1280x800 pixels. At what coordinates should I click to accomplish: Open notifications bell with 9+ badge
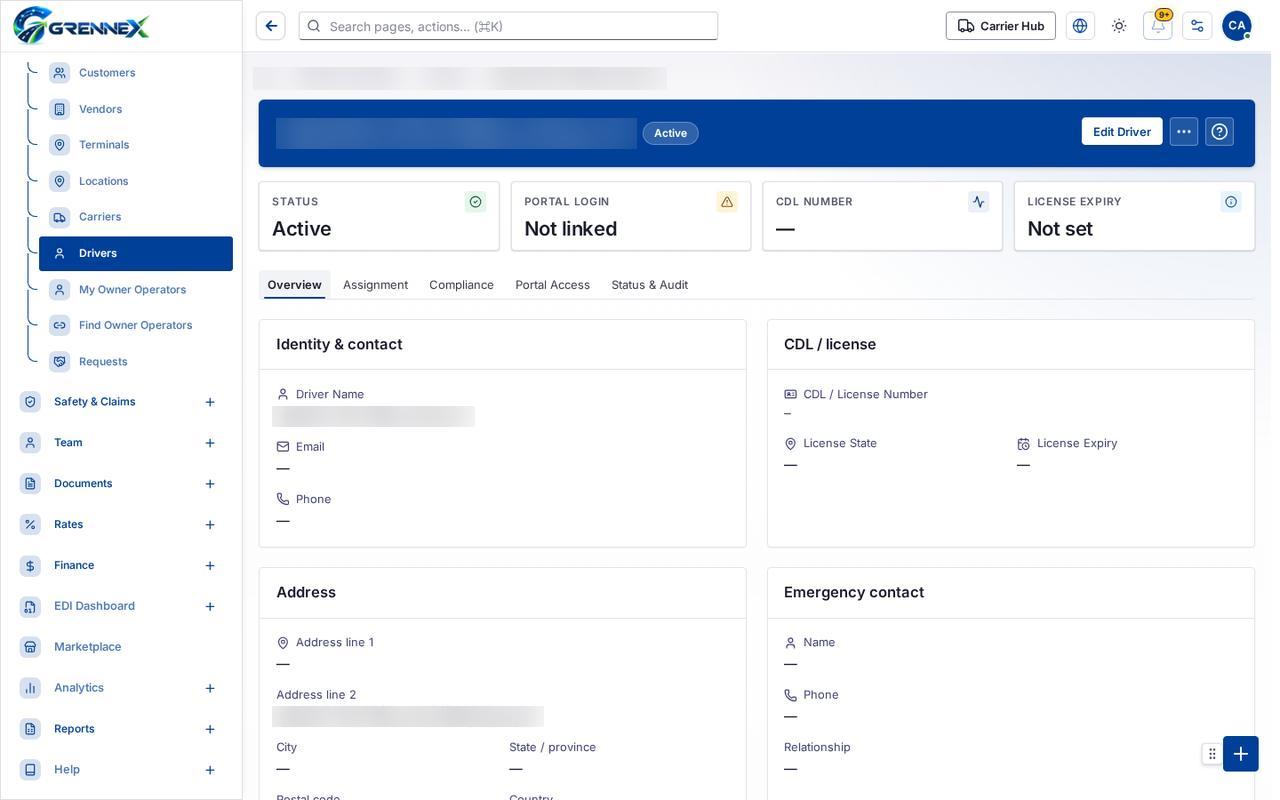(1158, 26)
